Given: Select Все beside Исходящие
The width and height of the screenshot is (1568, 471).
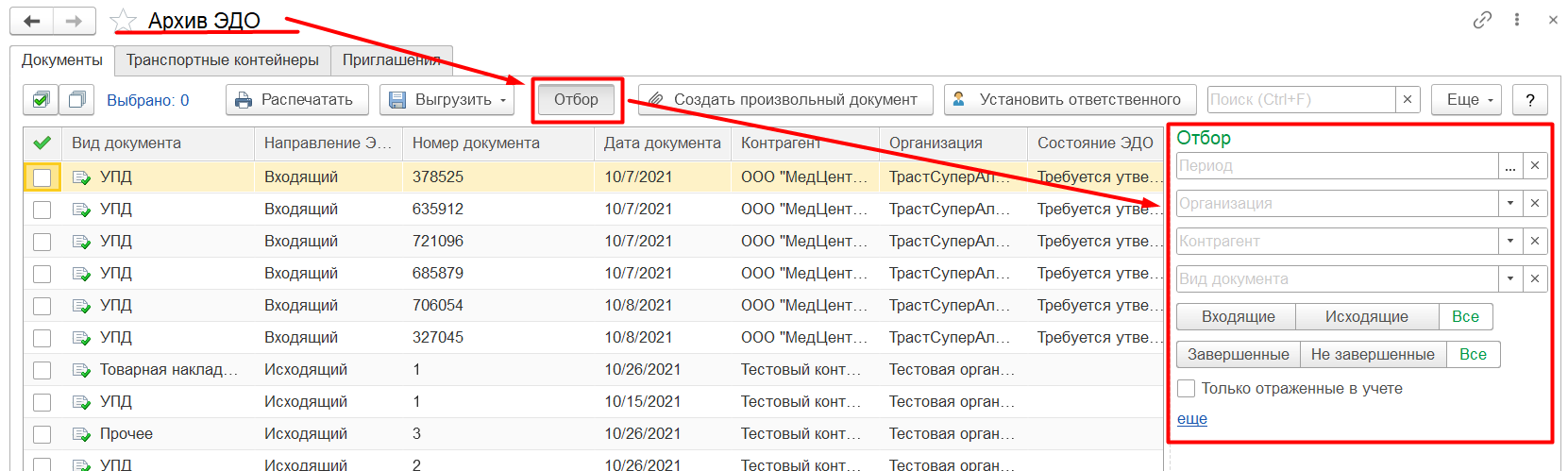Looking at the screenshot, I should pyautogui.click(x=1465, y=317).
